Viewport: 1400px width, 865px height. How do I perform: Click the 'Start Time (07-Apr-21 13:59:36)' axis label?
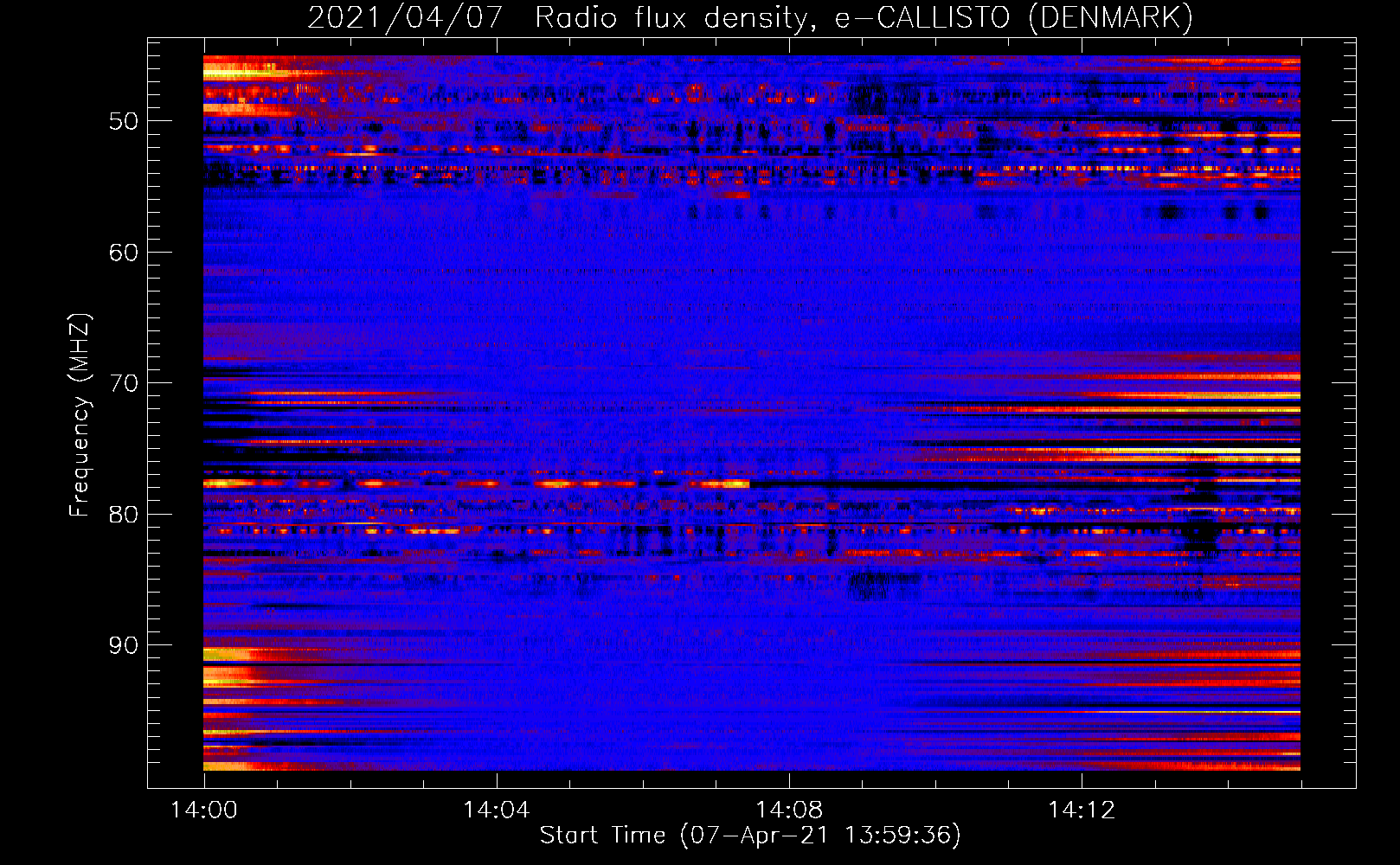click(750, 836)
